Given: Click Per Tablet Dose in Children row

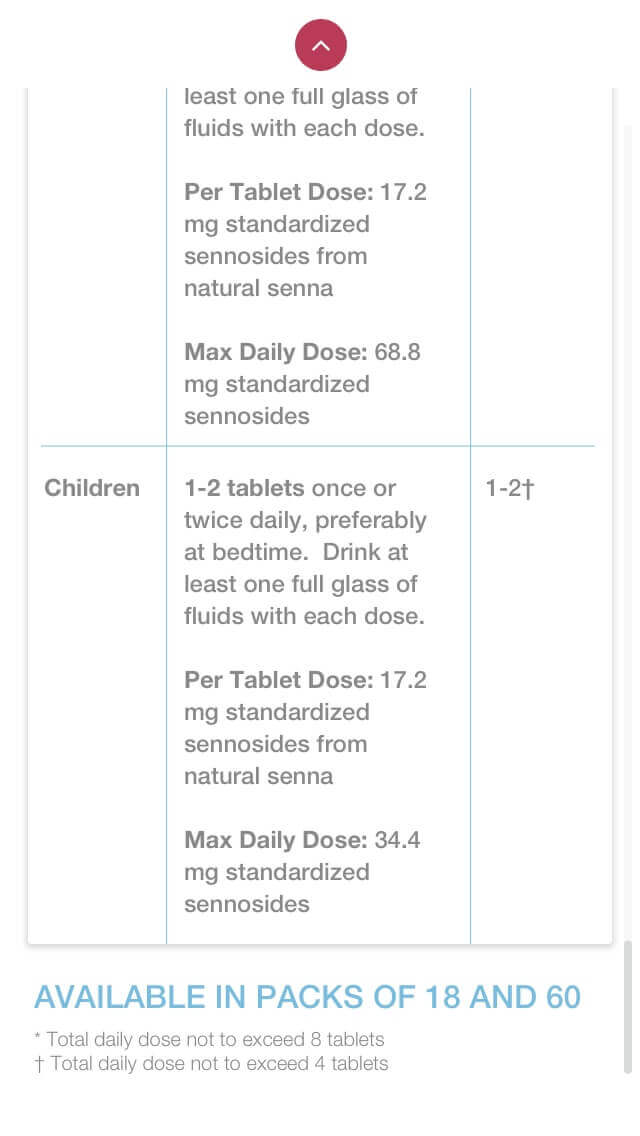Looking at the screenshot, I should click(x=279, y=680).
